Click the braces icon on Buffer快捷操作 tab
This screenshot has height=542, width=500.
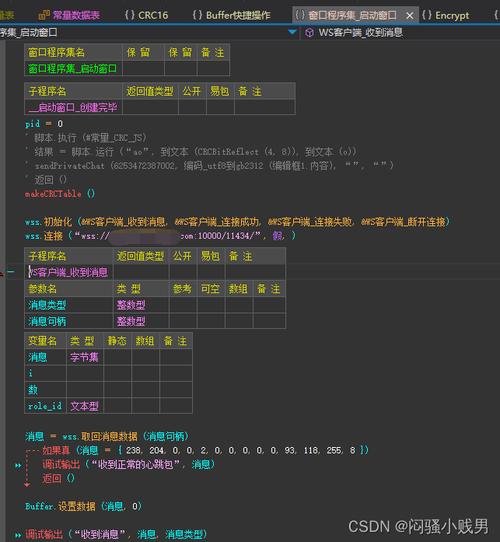(x=197, y=15)
